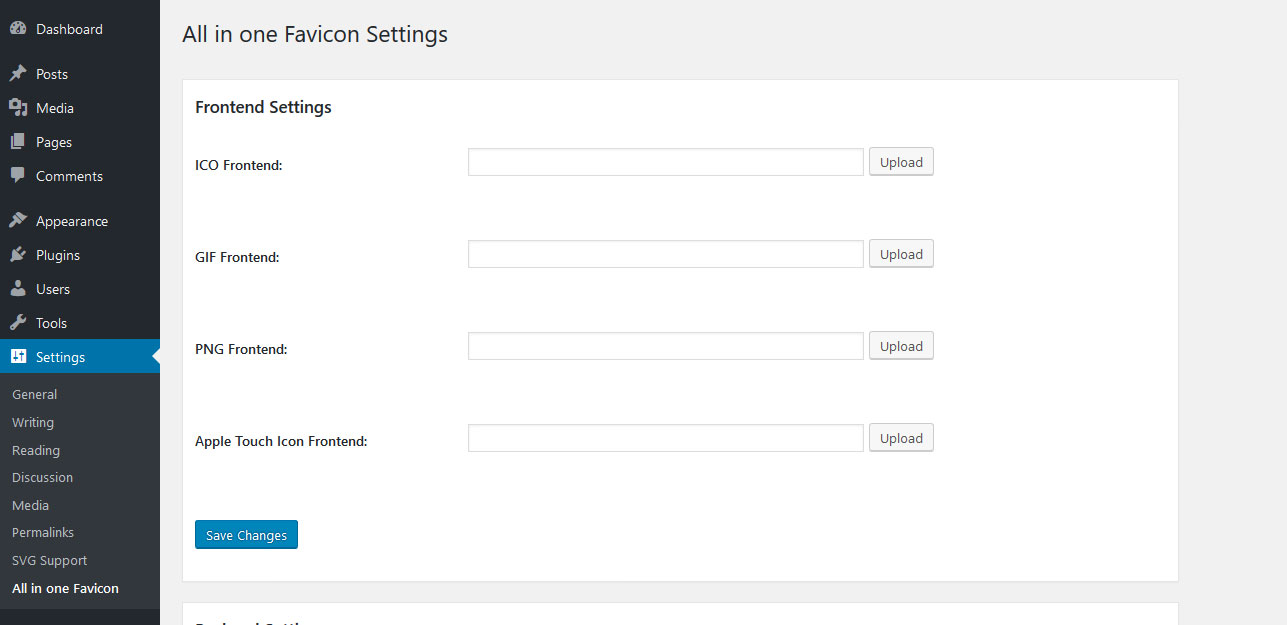Image resolution: width=1287 pixels, height=625 pixels.
Task: Click the Pages document icon
Action: pos(18,142)
